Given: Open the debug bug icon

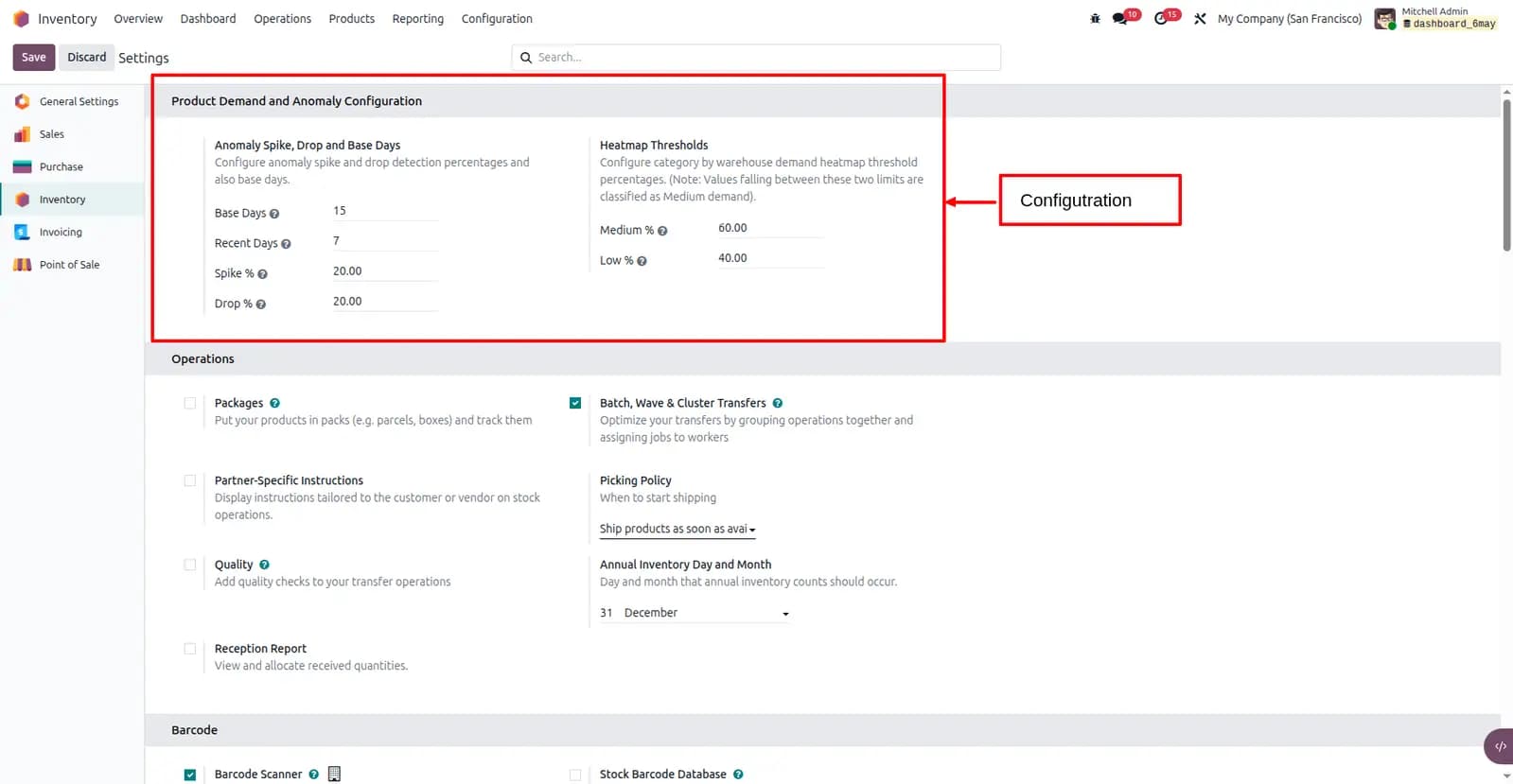Looking at the screenshot, I should 1095,19.
